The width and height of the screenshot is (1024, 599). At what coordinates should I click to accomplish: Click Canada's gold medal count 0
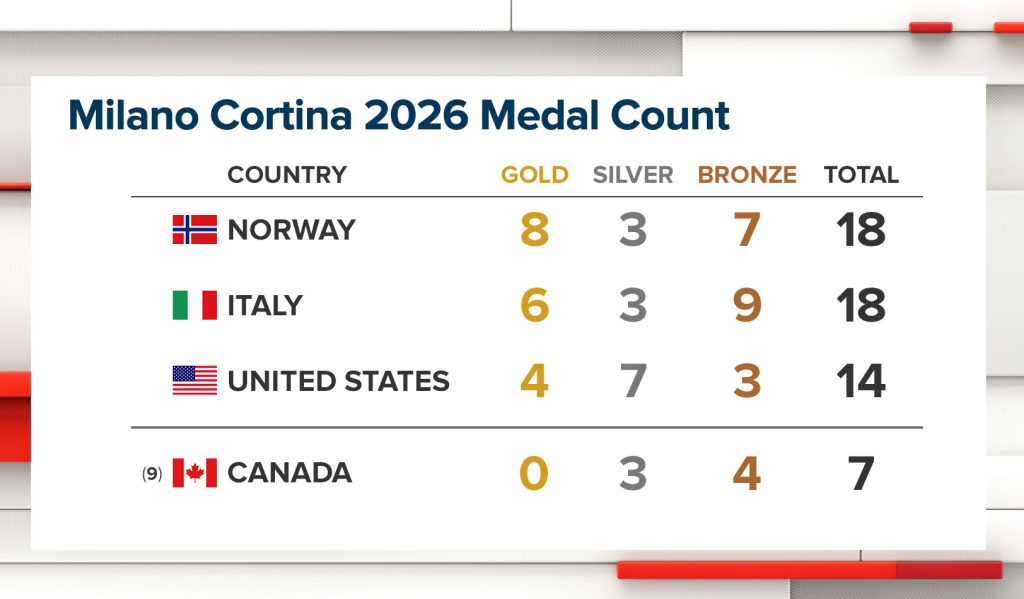(x=534, y=473)
